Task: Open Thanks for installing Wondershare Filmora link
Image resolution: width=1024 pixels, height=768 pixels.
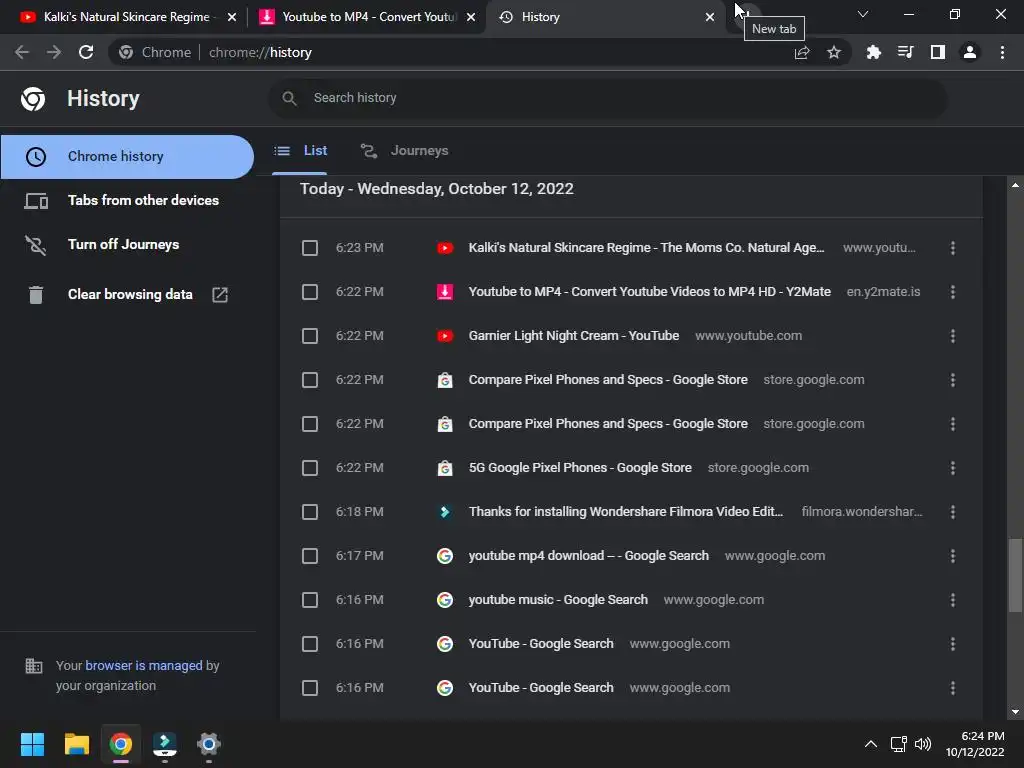Action: pyautogui.click(x=626, y=512)
